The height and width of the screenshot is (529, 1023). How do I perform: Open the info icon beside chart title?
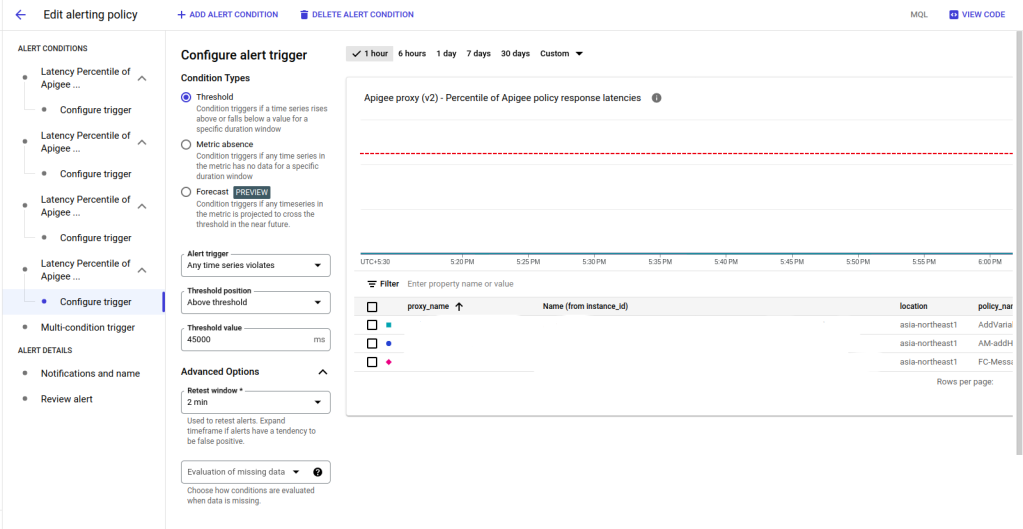coord(656,98)
